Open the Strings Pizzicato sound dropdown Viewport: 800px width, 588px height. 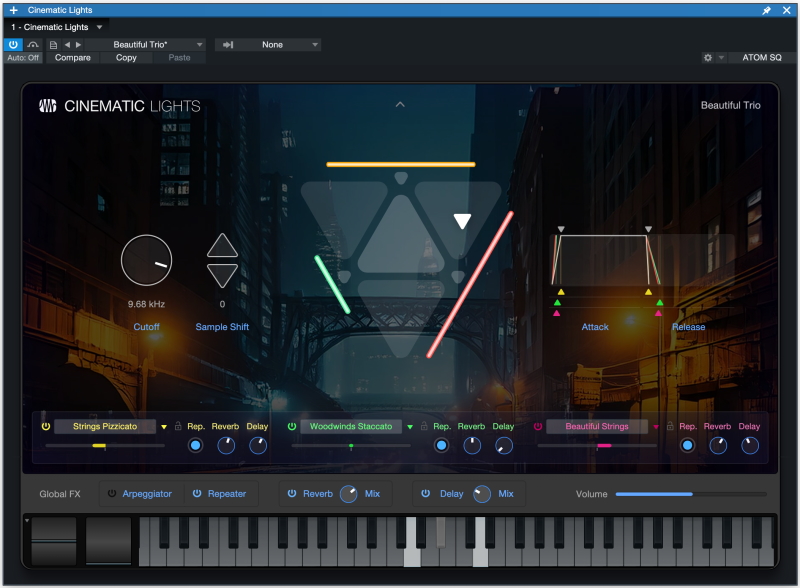164,427
